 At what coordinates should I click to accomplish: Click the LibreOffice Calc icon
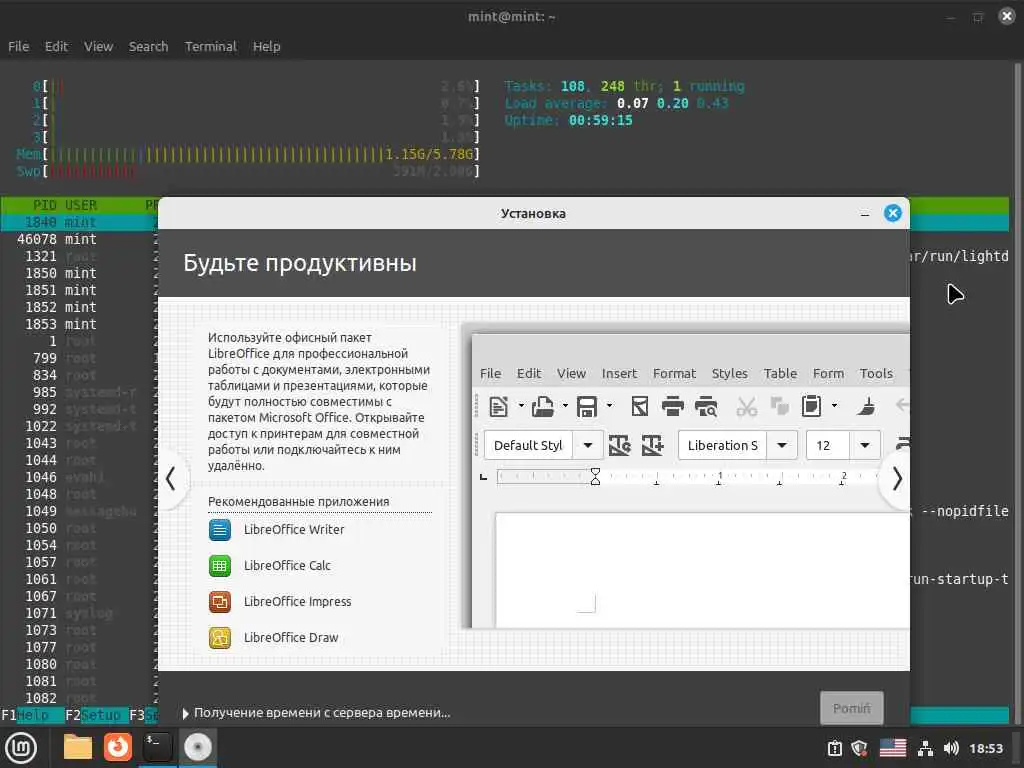click(219, 566)
